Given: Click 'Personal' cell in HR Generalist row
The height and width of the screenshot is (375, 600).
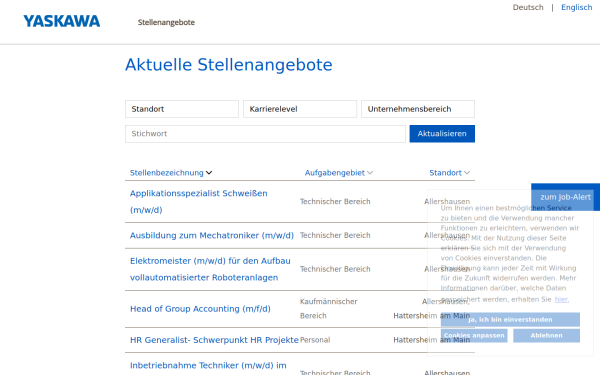Looking at the screenshot, I should coord(315,340).
